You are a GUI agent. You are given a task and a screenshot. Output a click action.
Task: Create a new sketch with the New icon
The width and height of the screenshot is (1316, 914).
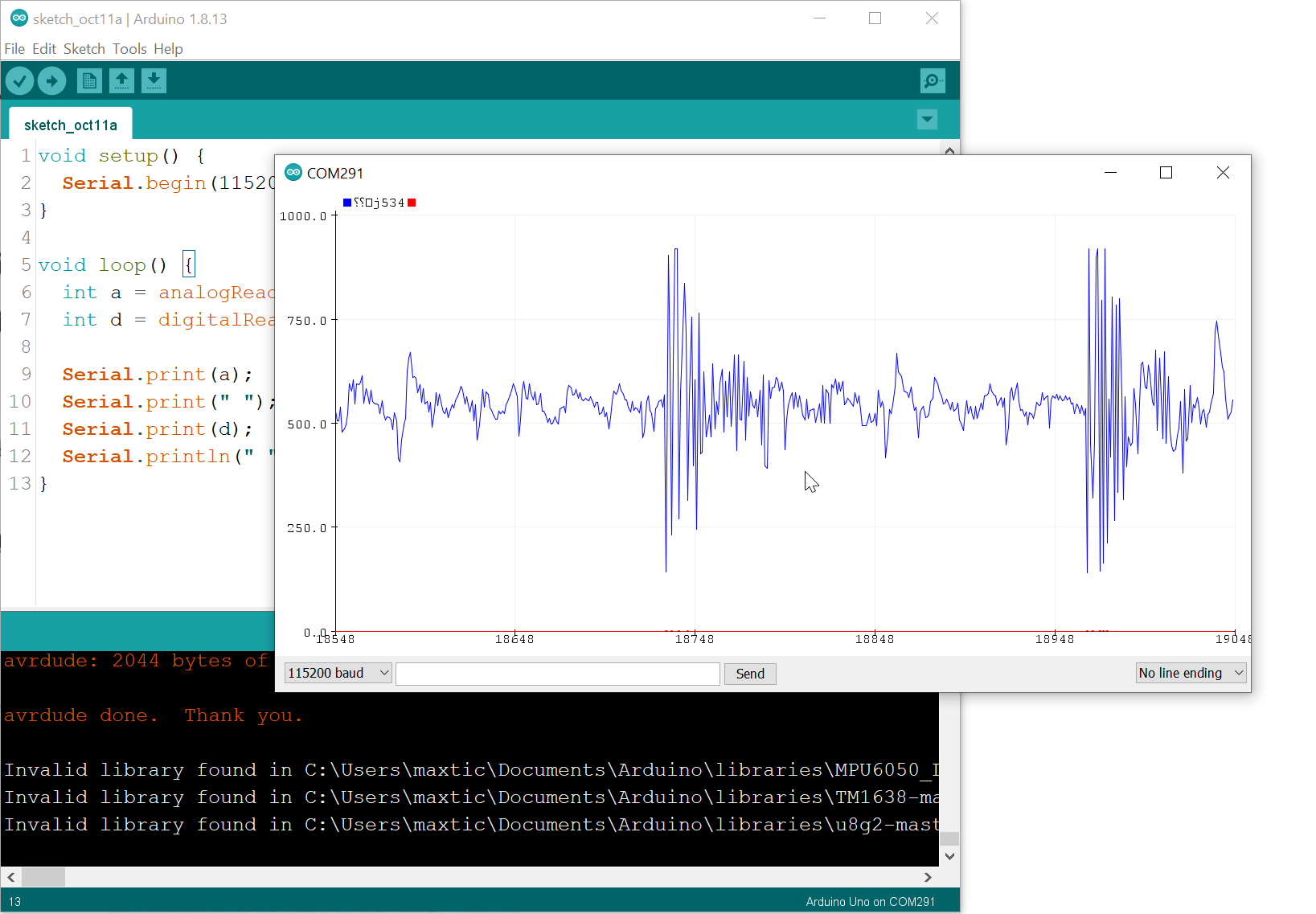point(89,80)
